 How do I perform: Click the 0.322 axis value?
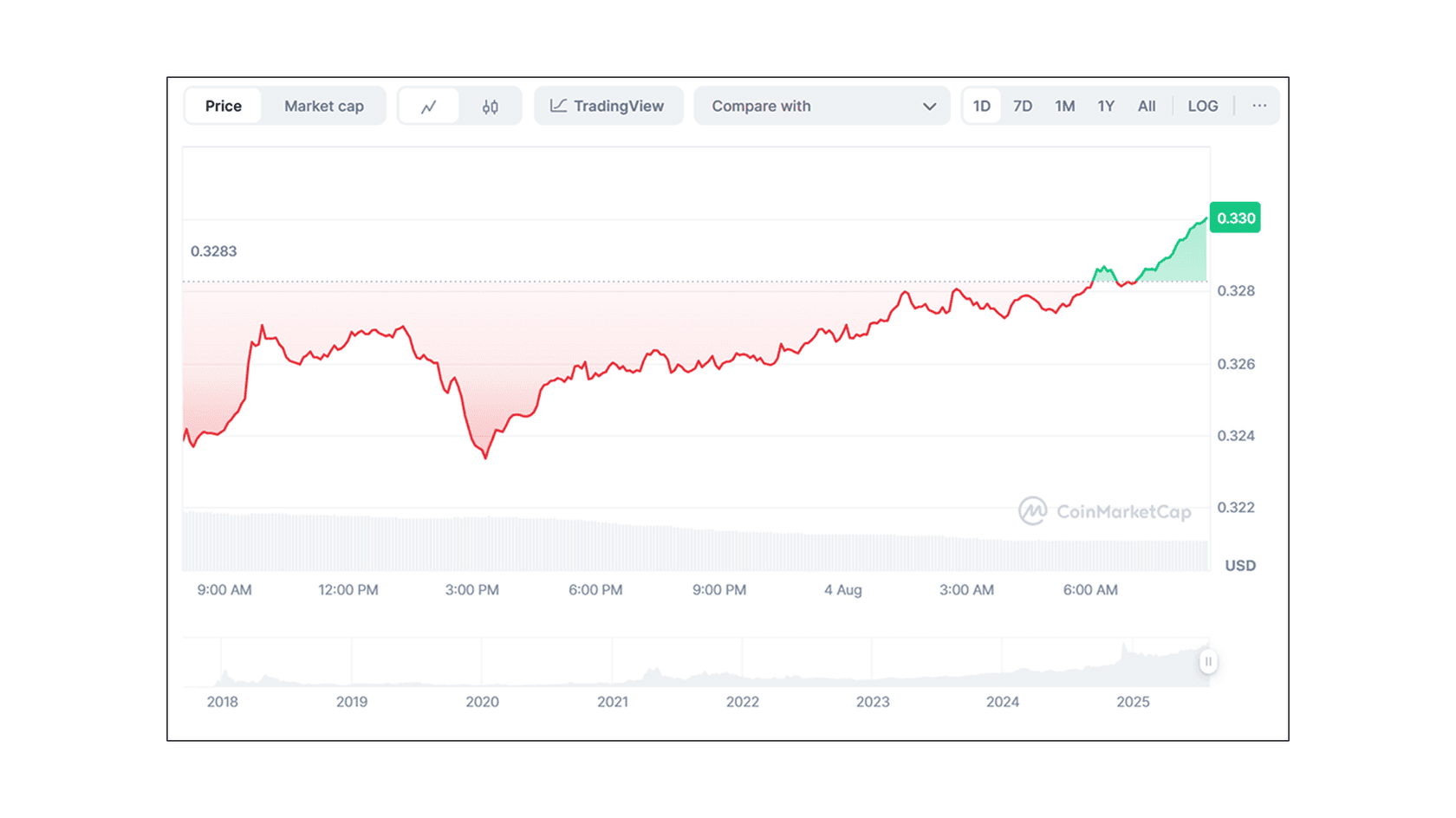point(1236,508)
